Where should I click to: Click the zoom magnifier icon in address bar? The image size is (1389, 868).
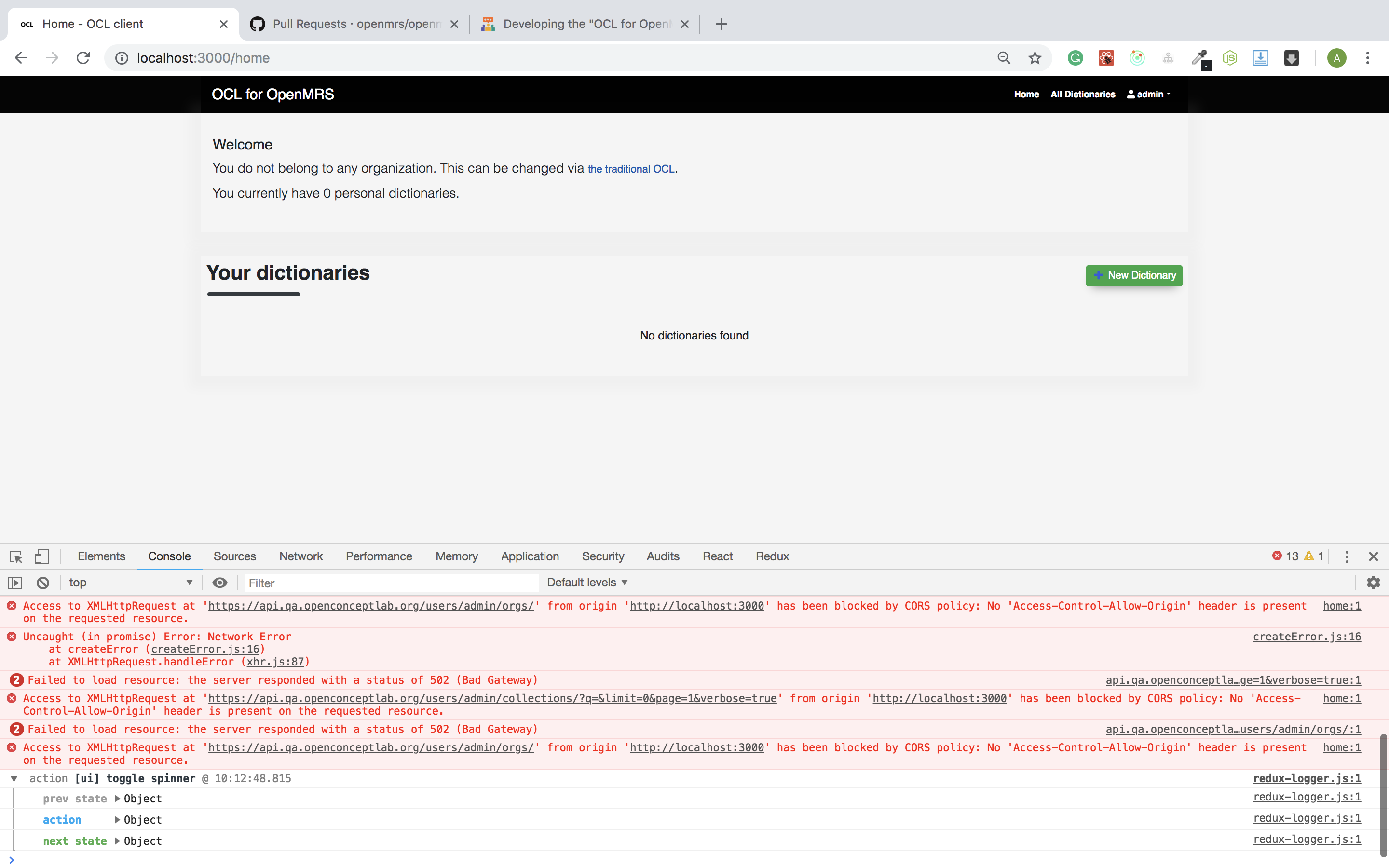pos(1003,58)
